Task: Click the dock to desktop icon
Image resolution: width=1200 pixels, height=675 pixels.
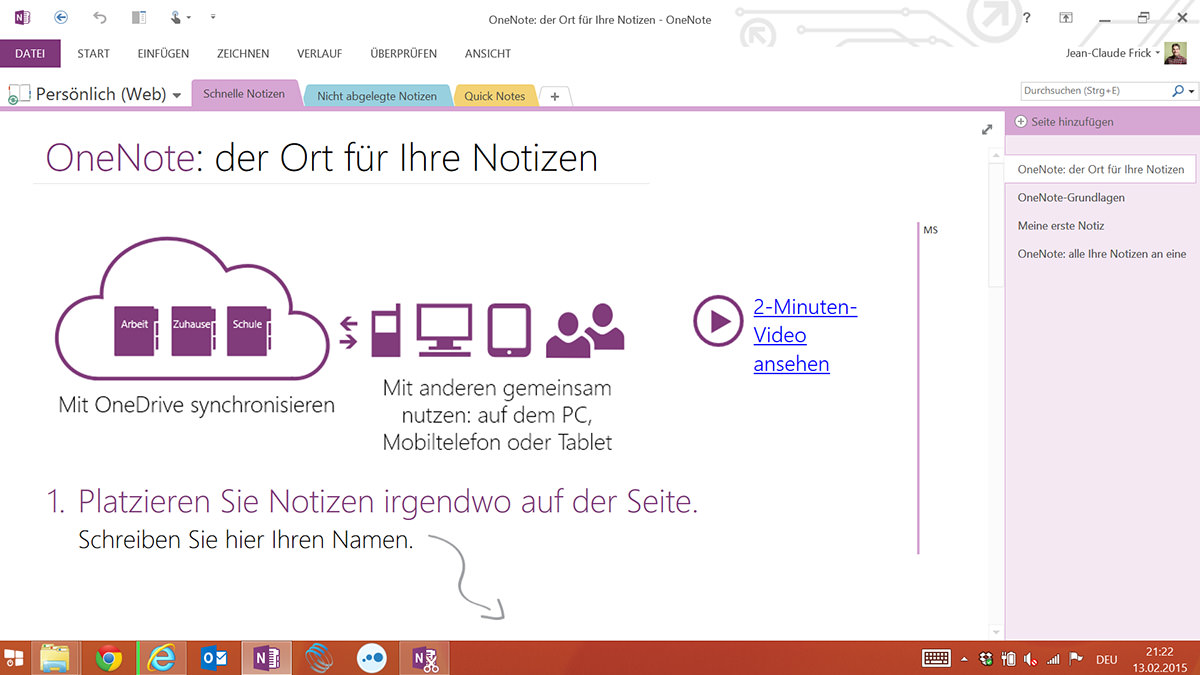Action: 139,17
